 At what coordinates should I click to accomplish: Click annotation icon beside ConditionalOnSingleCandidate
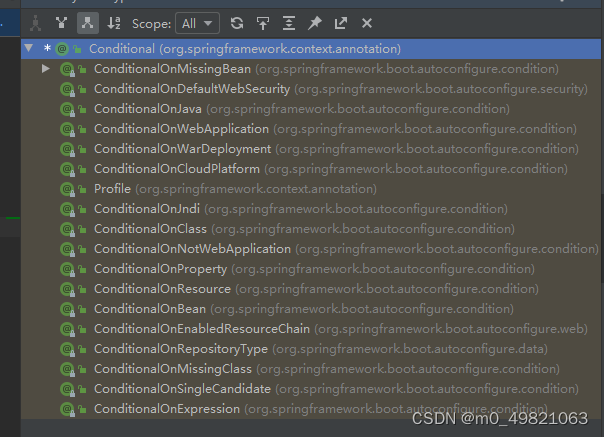tap(67, 390)
